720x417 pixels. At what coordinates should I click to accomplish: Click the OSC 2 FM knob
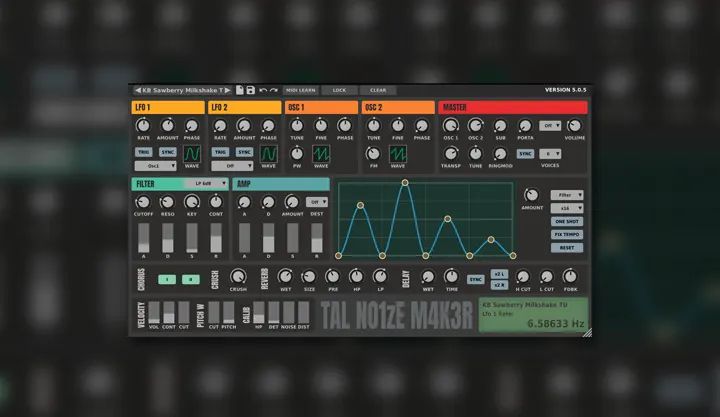pyautogui.click(x=373, y=154)
